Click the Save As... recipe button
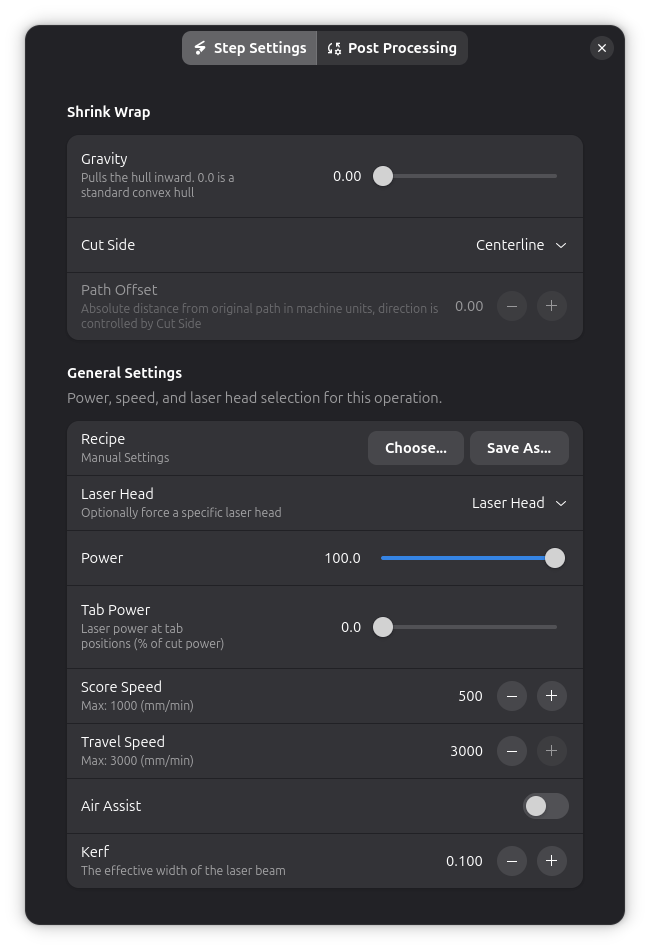 click(x=519, y=448)
